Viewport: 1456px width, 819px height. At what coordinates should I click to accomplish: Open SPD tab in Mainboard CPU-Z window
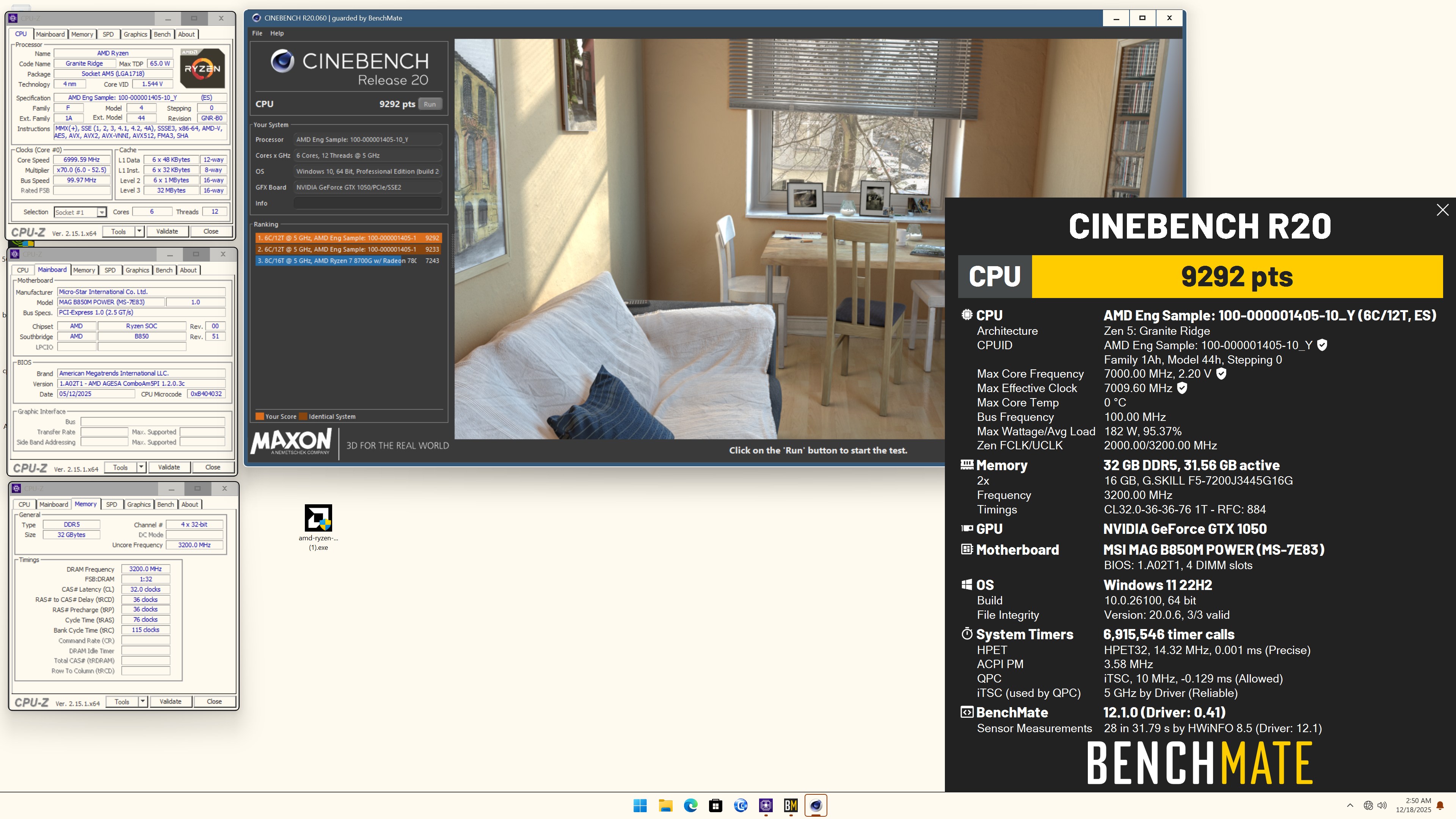click(110, 270)
